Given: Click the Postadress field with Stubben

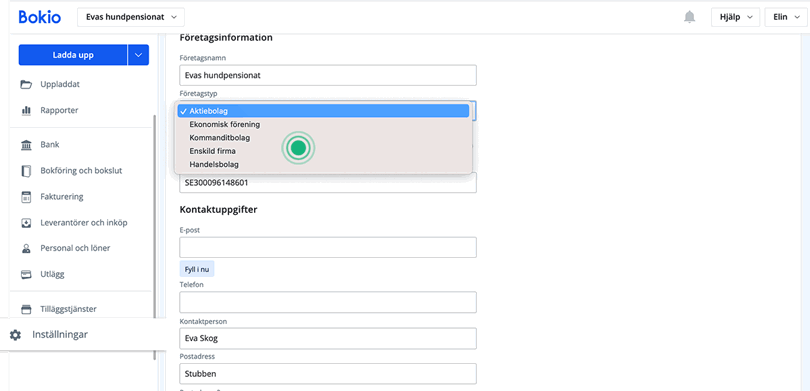Looking at the screenshot, I should coord(328,374).
